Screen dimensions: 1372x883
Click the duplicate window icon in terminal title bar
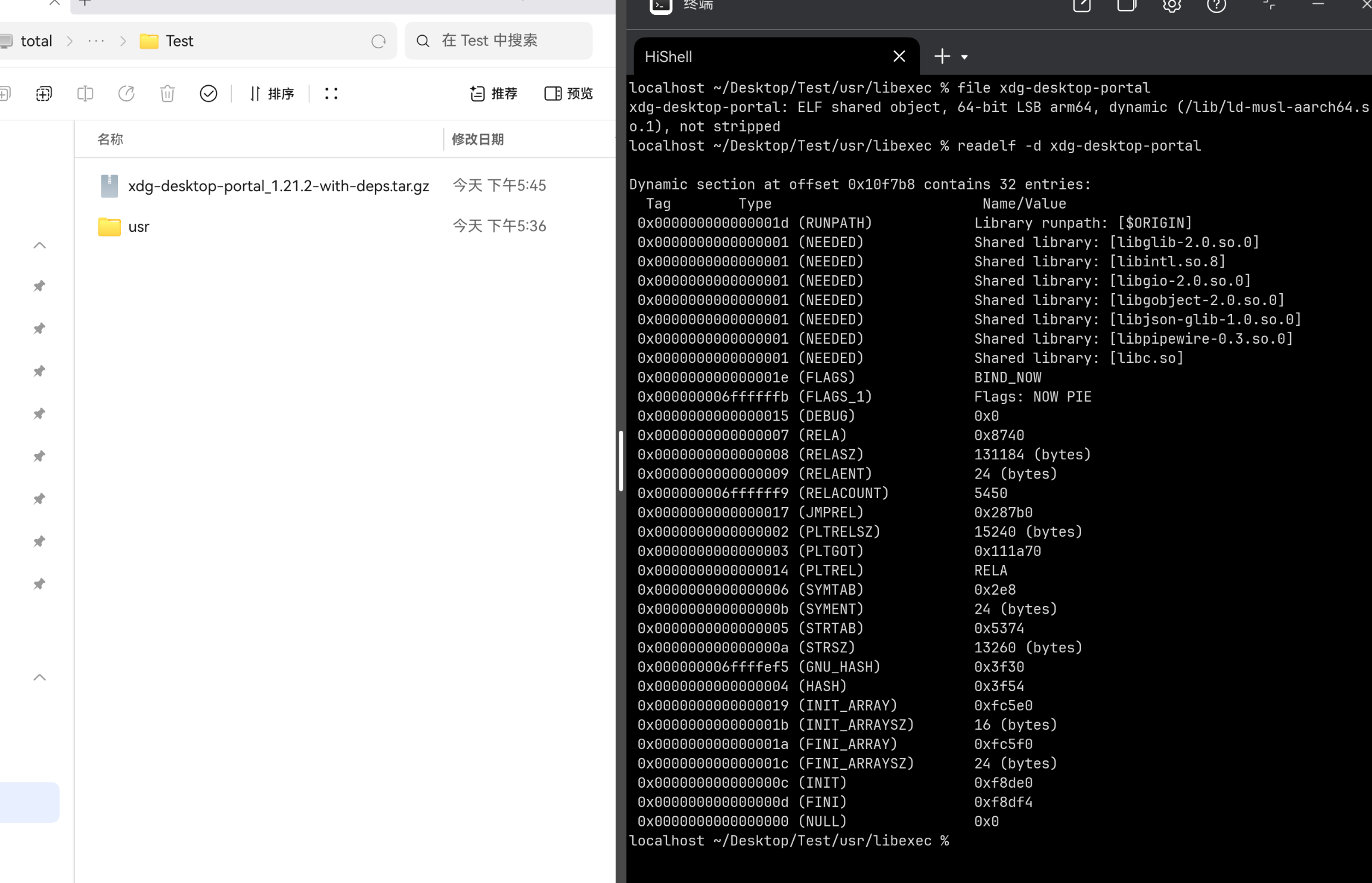click(1126, 5)
